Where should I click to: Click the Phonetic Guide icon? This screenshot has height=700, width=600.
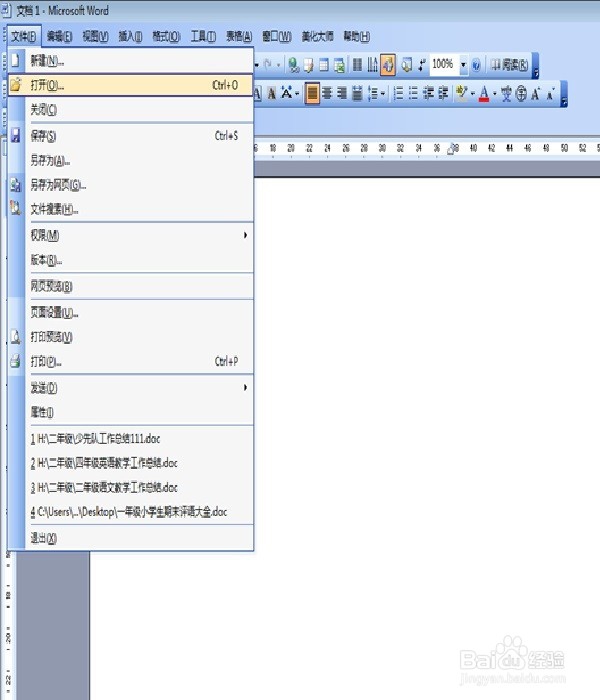tap(506, 94)
